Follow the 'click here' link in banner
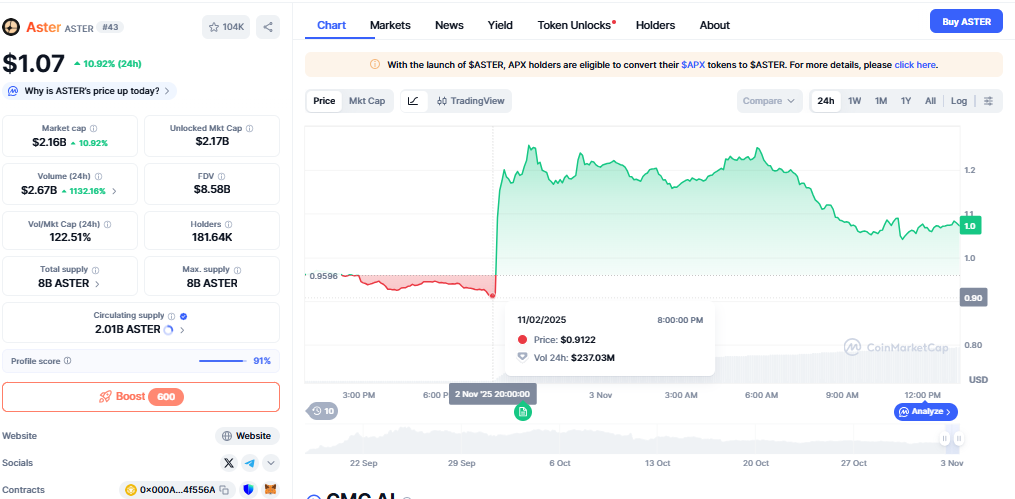 pos(914,65)
